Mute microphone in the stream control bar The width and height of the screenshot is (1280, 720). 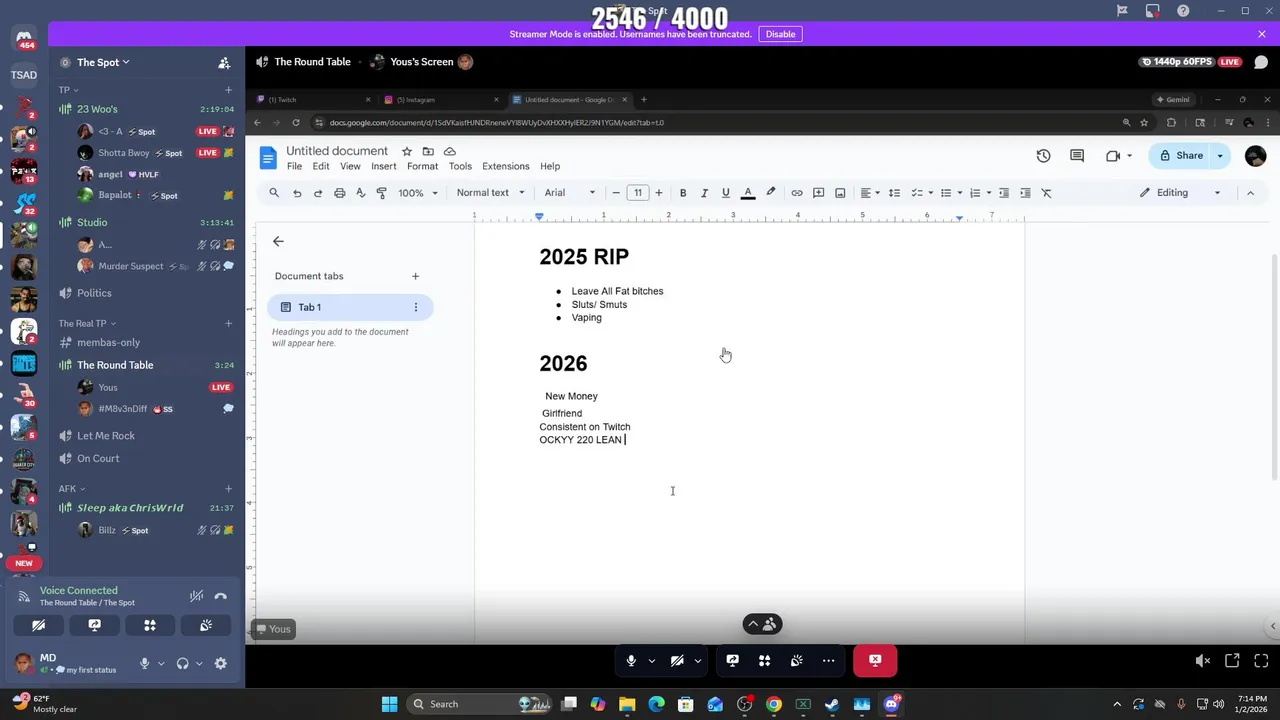631,660
